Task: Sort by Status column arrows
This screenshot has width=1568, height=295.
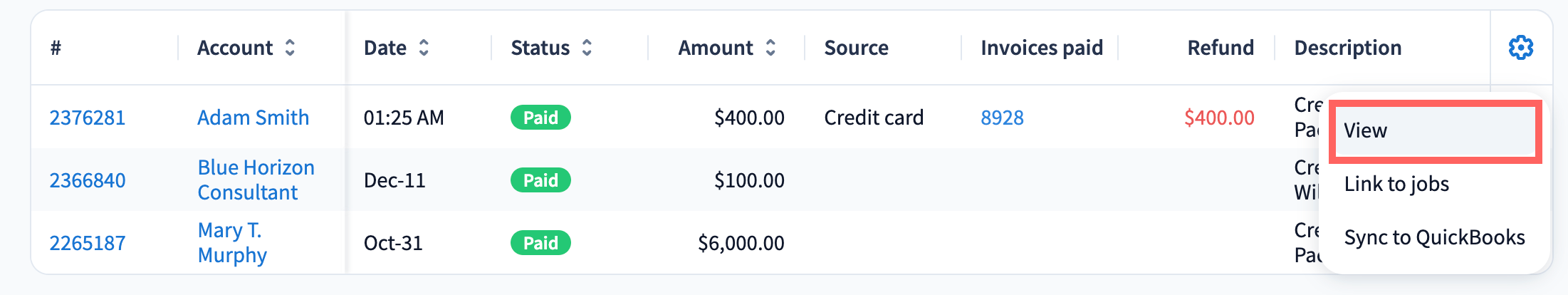Action: 587,48
